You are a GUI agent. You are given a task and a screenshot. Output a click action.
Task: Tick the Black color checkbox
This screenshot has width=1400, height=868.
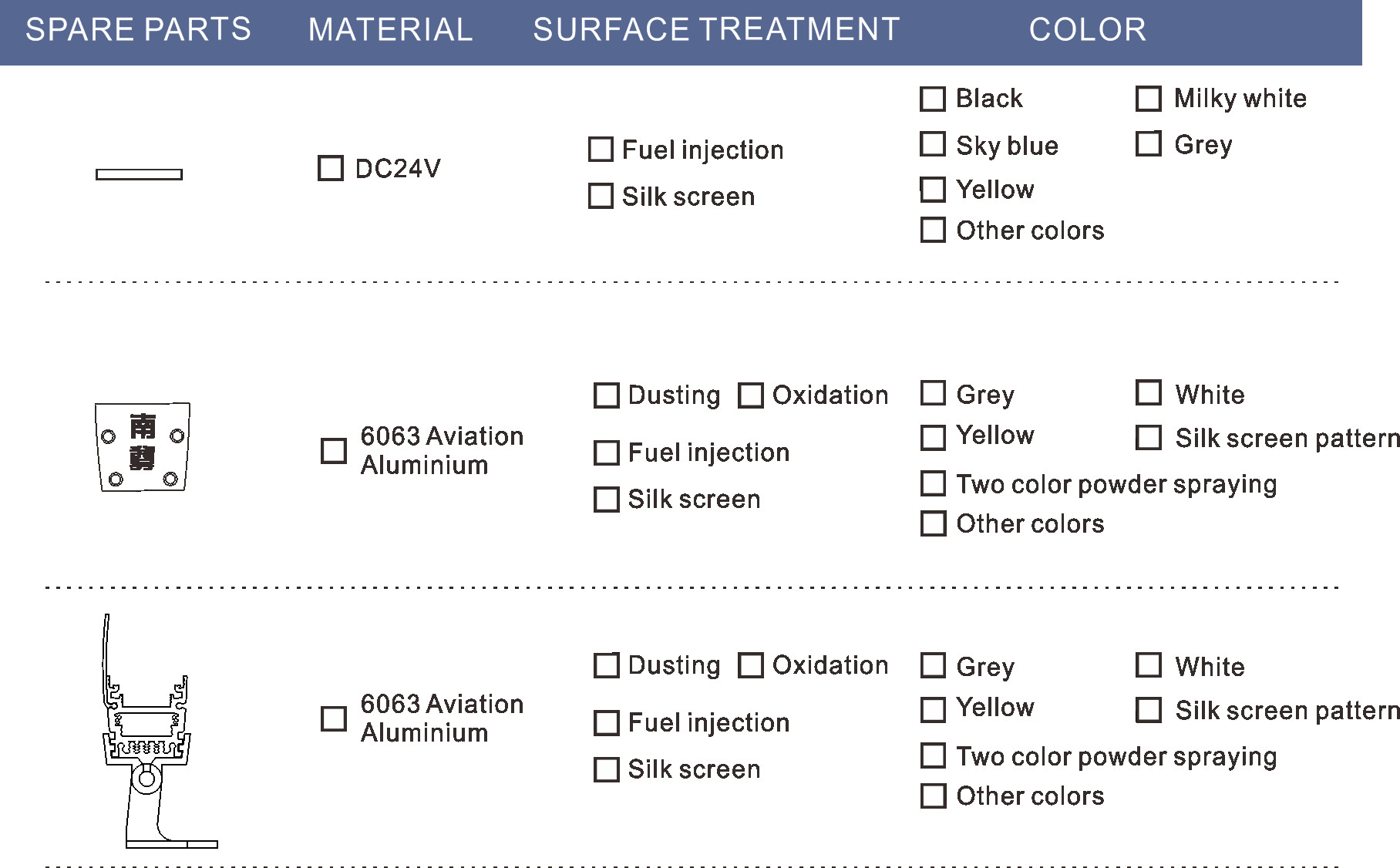click(x=933, y=99)
